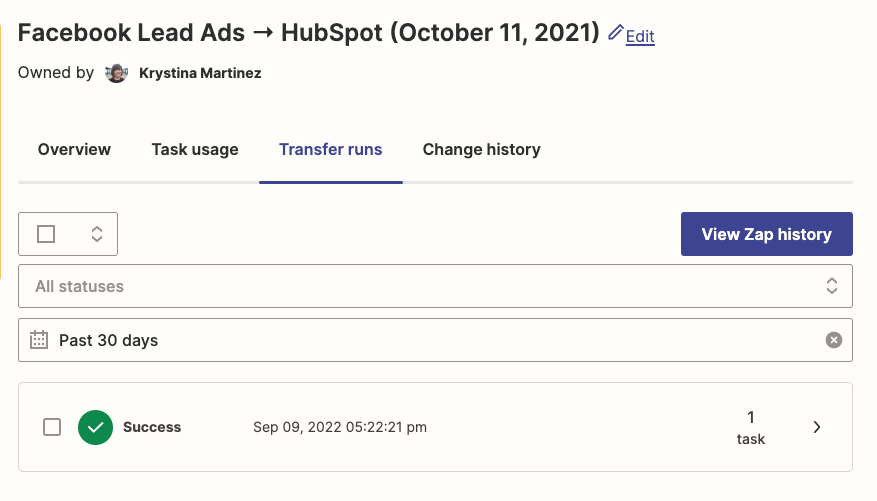
Task: Click the View Zap history button
Action: (766, 234)
